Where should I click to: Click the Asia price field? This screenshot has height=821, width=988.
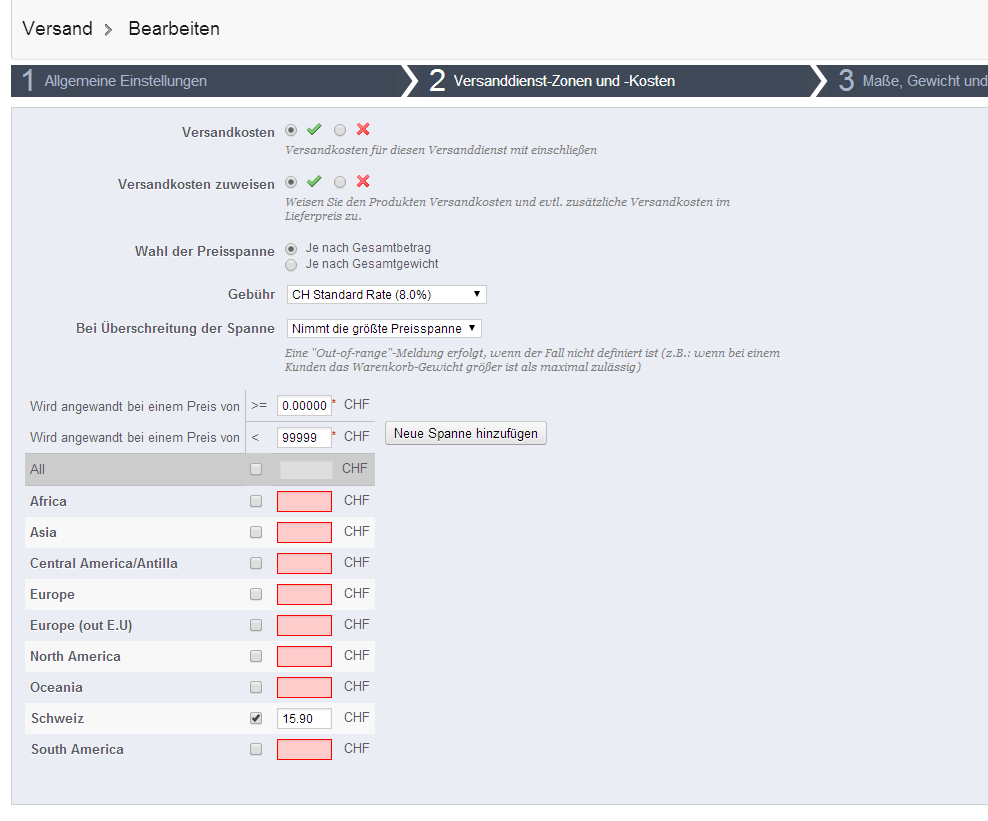pos(304,532)
